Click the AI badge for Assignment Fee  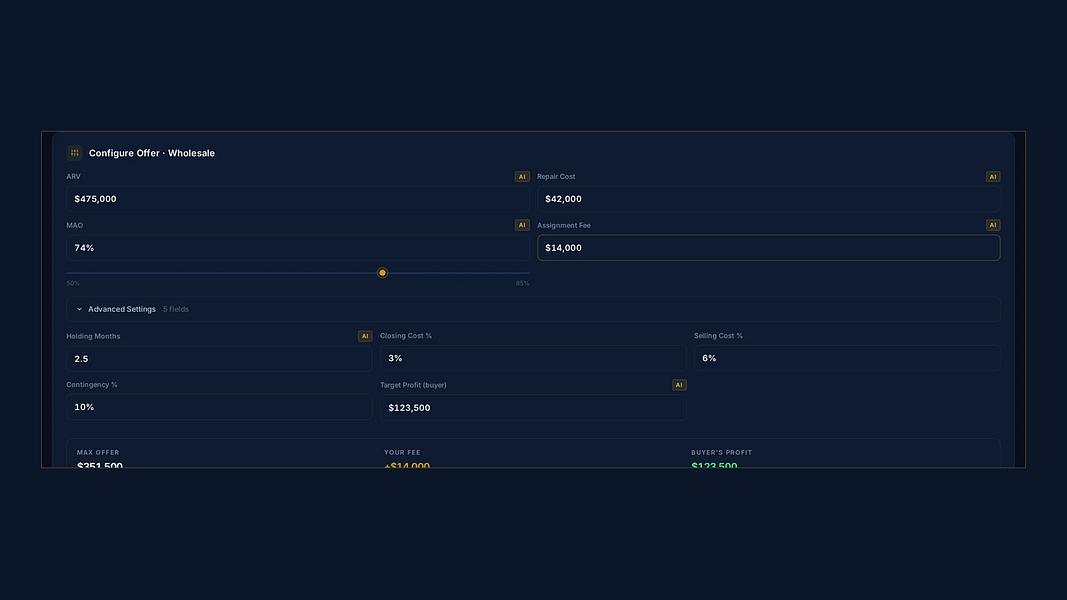point(993,225)
